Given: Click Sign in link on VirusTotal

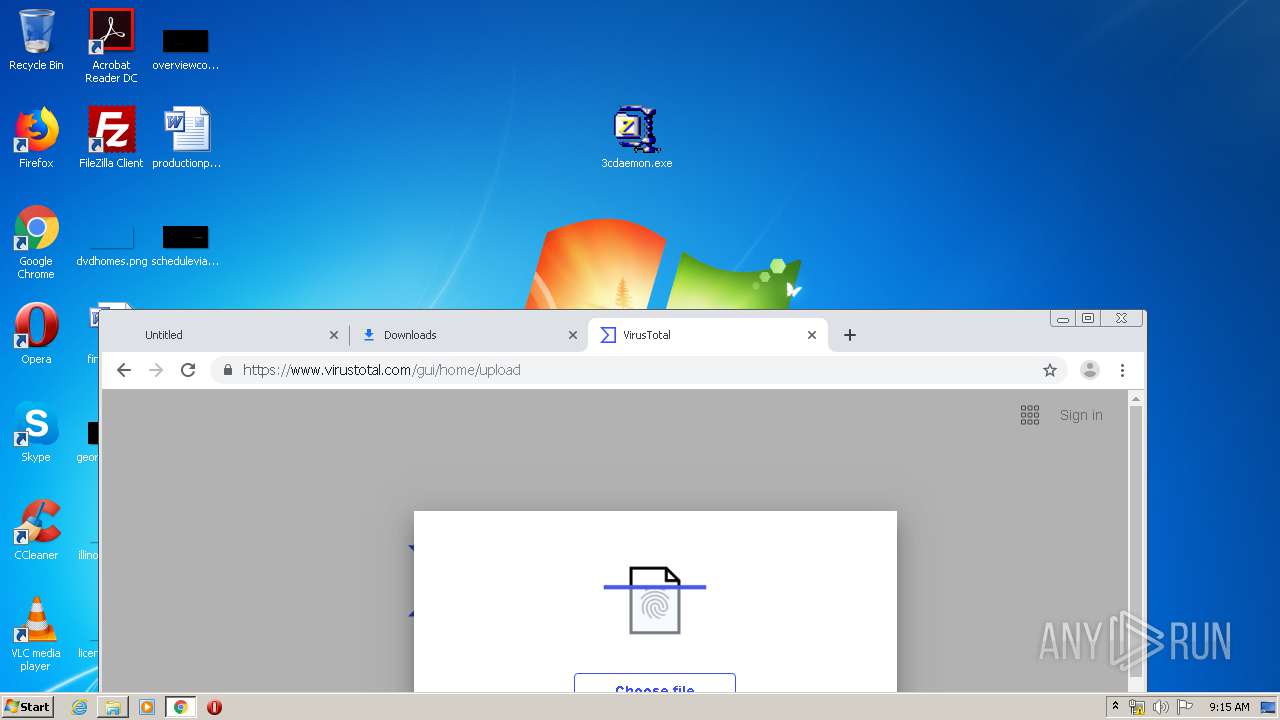Looking at the screenshot, I should [1081, 415].
